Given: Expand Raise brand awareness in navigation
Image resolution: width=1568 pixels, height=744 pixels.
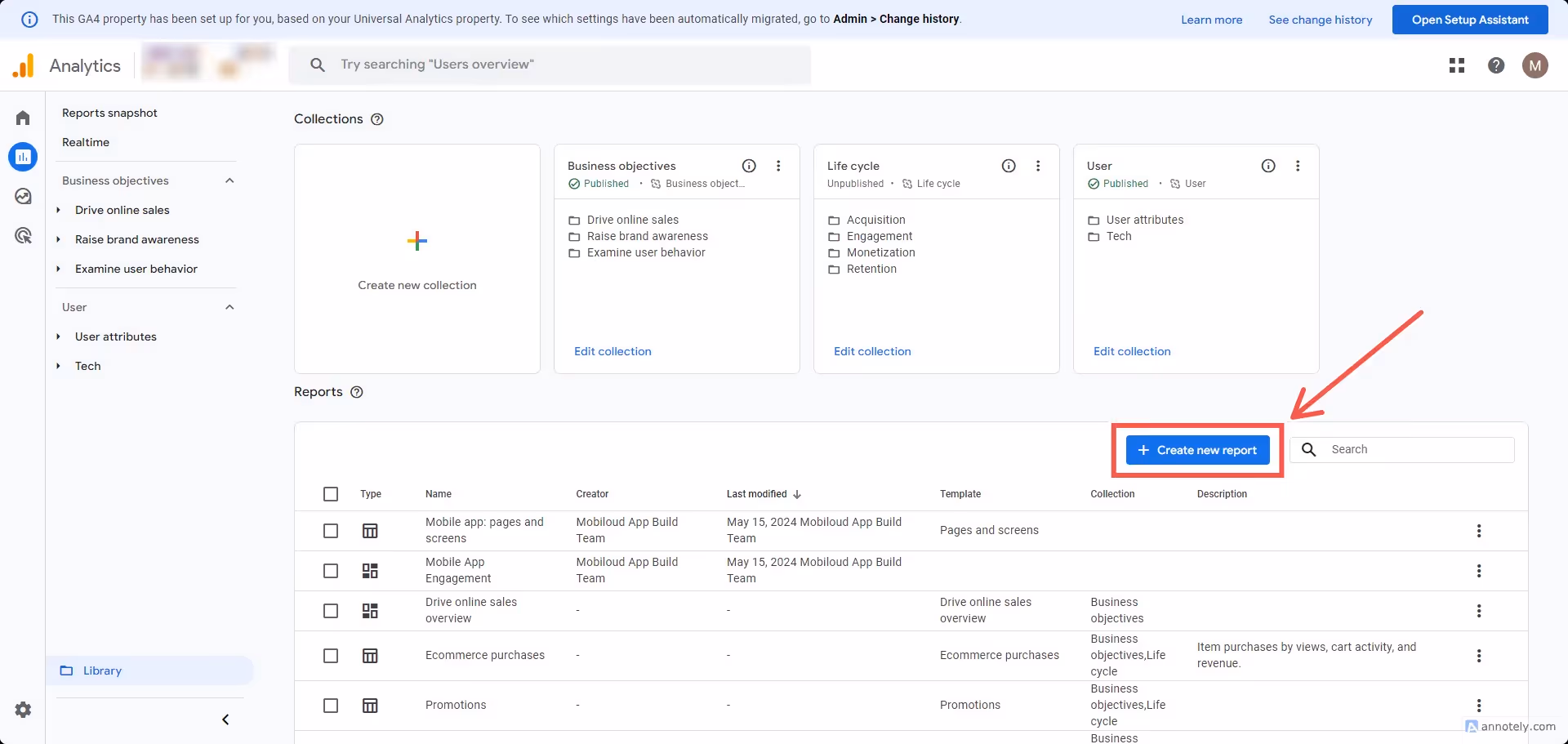Looking at the screenshot, I should point(59,239).
